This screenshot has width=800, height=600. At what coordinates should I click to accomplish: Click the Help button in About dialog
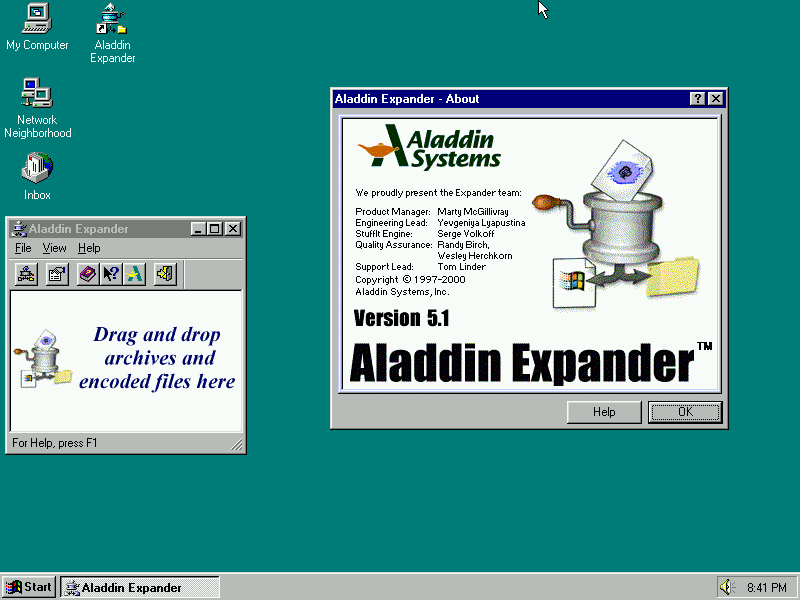(x=604, y=412)
